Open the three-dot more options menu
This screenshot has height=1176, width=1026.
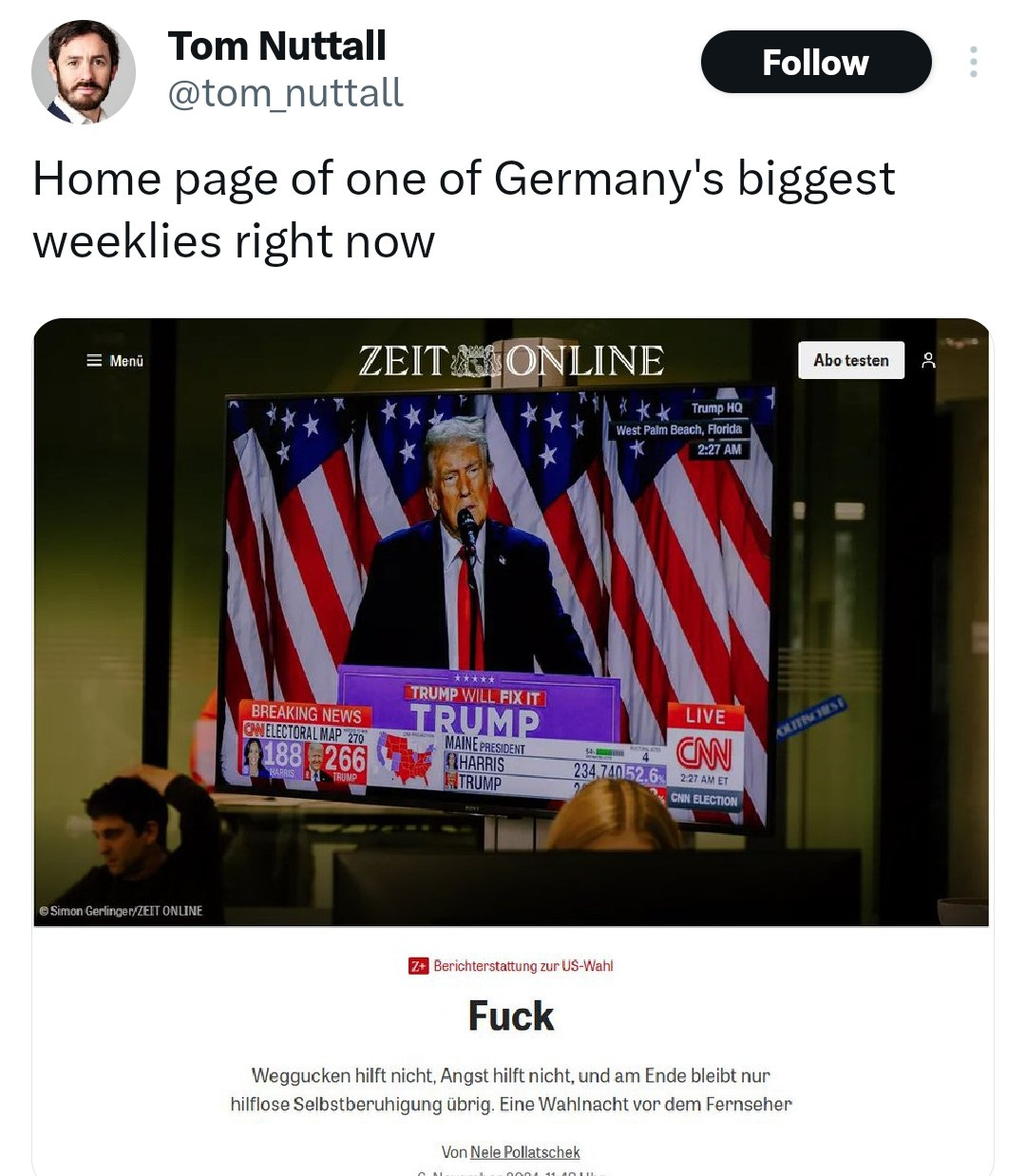[x=973, y=62]
